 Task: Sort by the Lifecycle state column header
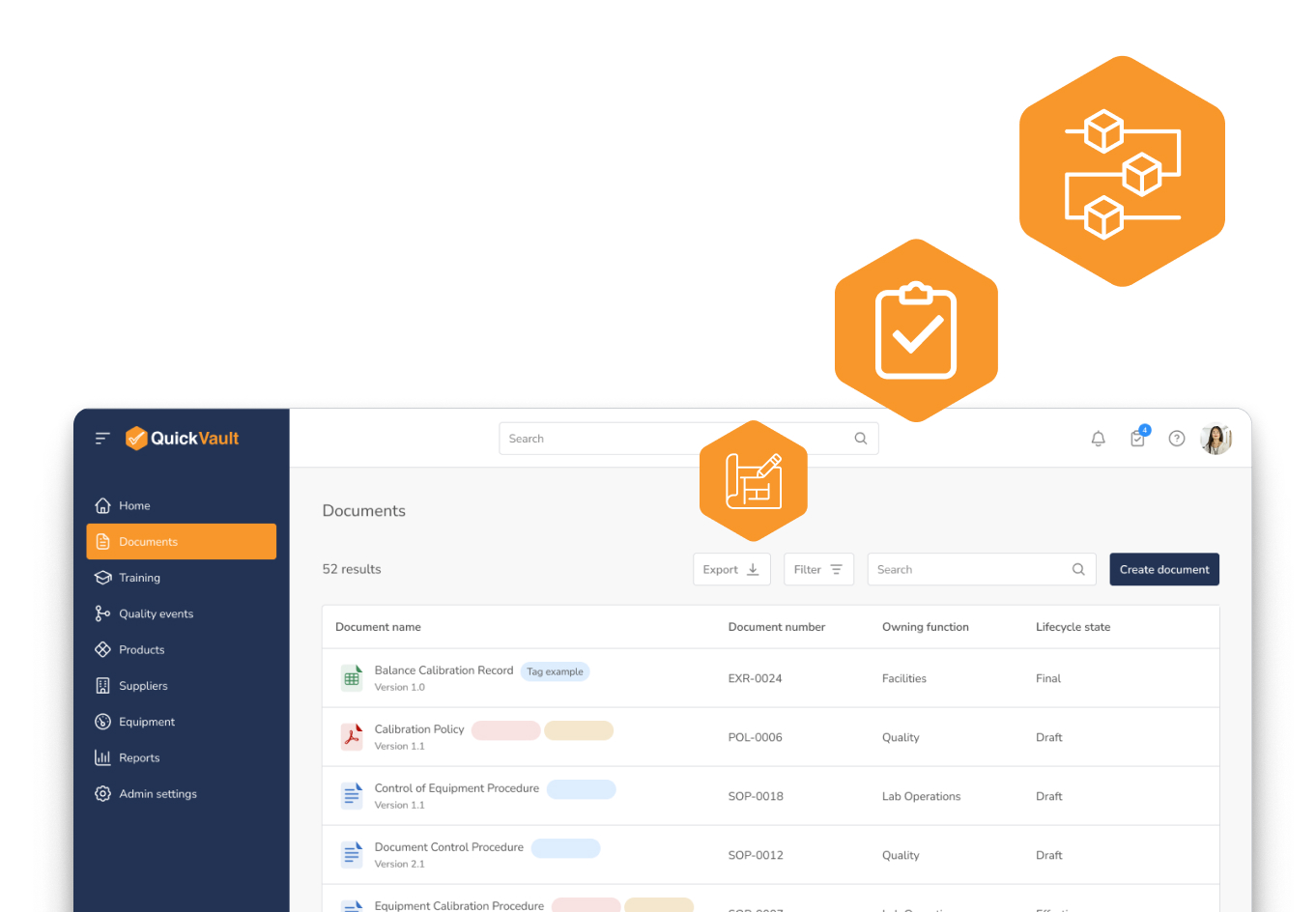point(1073,627)
